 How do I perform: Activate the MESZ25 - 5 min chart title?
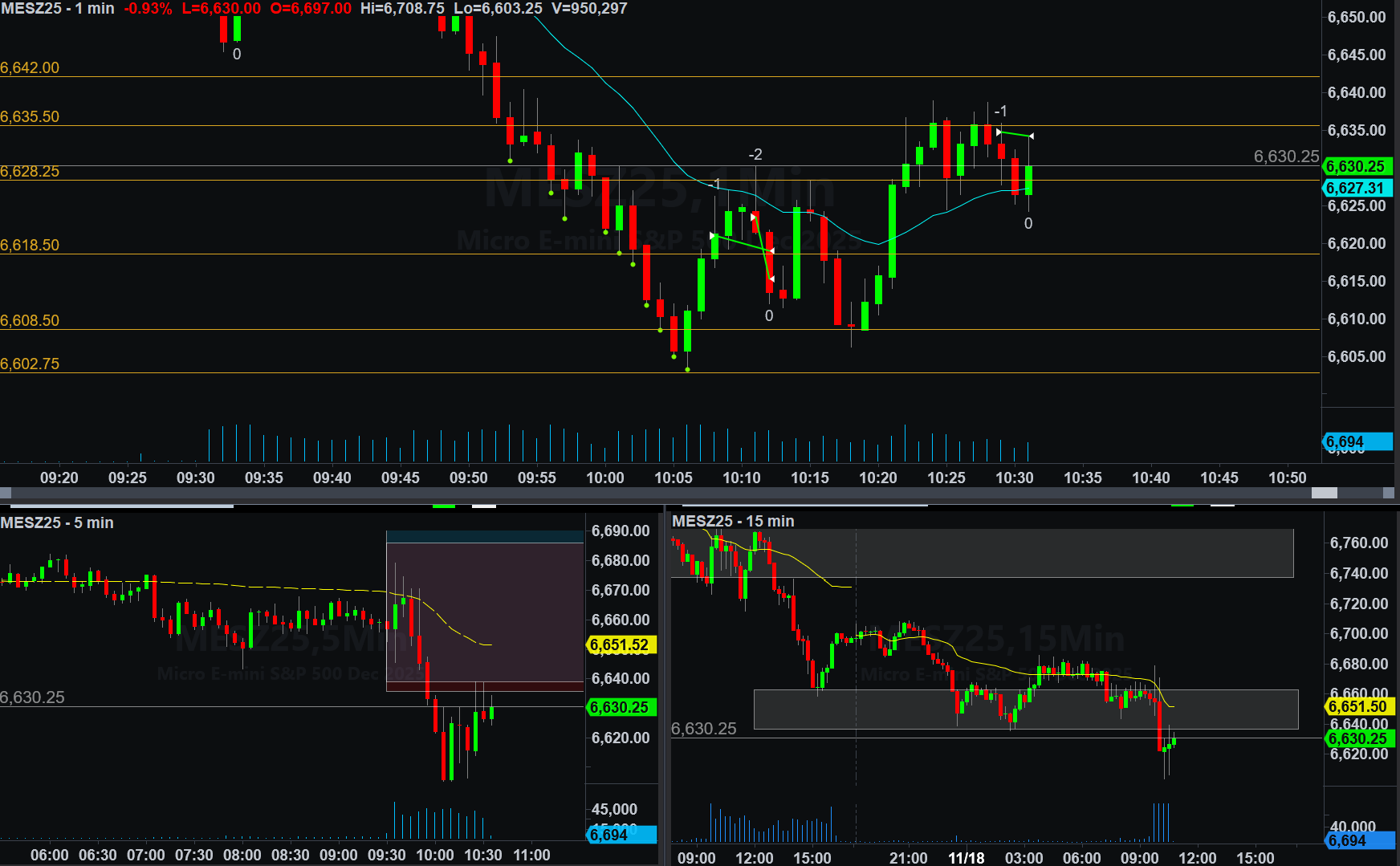click(57, 522)
